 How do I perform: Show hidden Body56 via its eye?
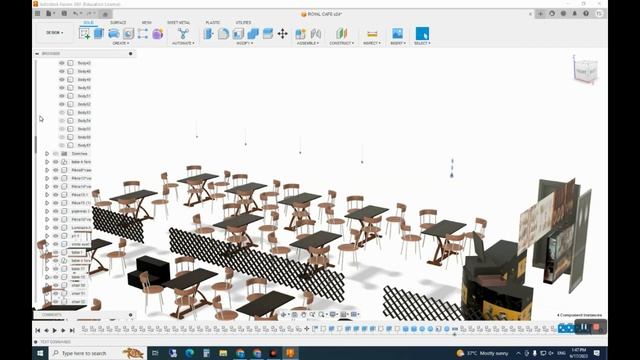coord(62,137)
